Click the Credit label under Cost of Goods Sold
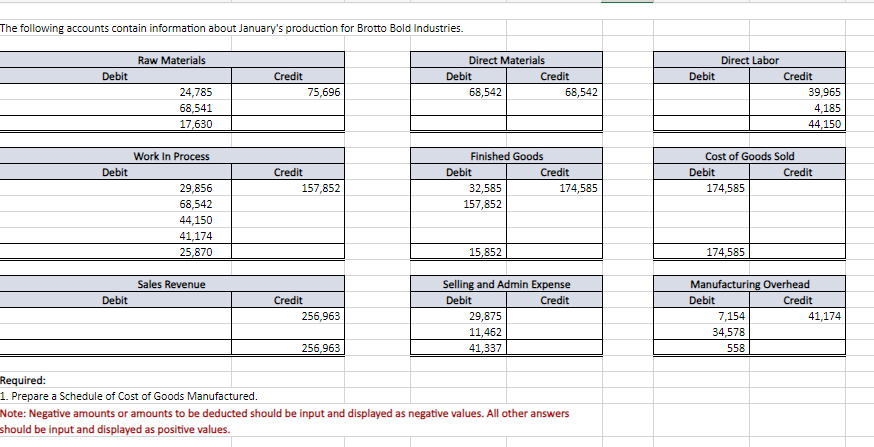This screenshot has height=447, width=874. 798,172
